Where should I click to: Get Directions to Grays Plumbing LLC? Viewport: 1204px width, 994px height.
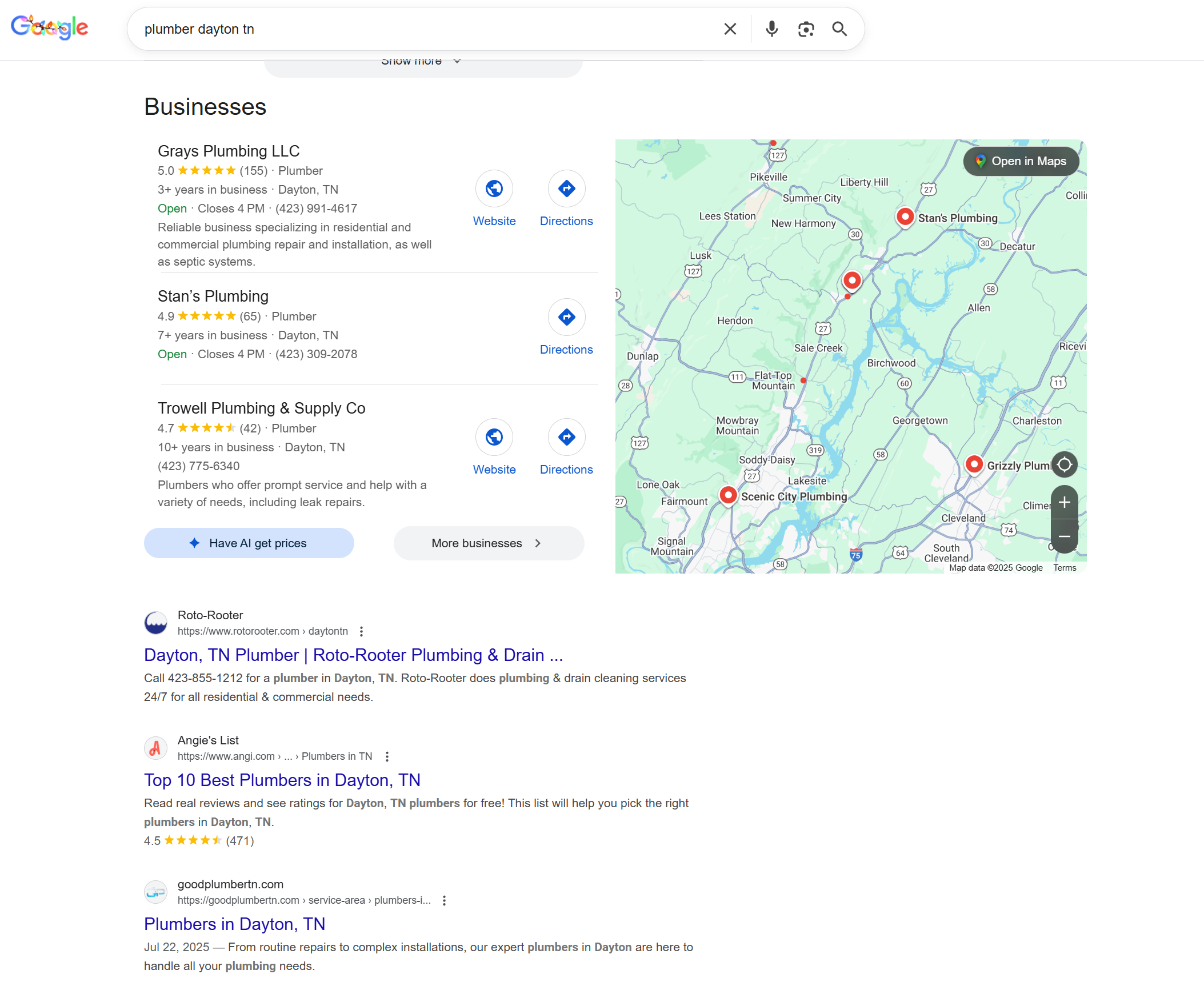[x=566, y=189]
